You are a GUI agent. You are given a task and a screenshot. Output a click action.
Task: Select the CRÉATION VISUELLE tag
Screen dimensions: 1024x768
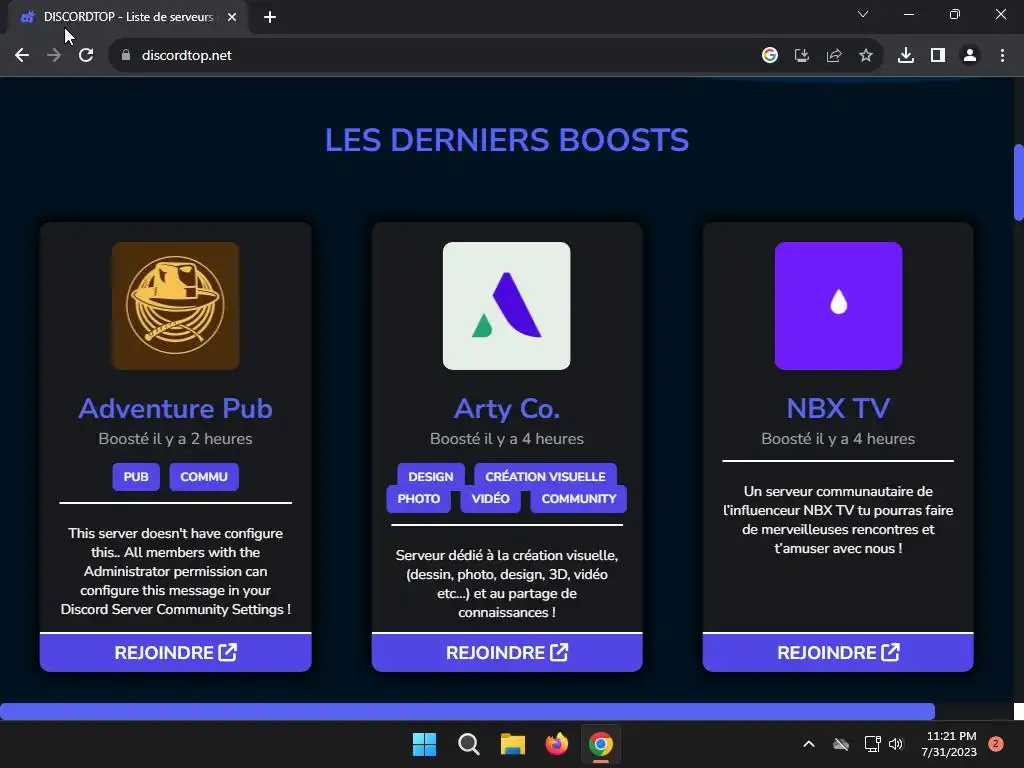click(545, 476)
